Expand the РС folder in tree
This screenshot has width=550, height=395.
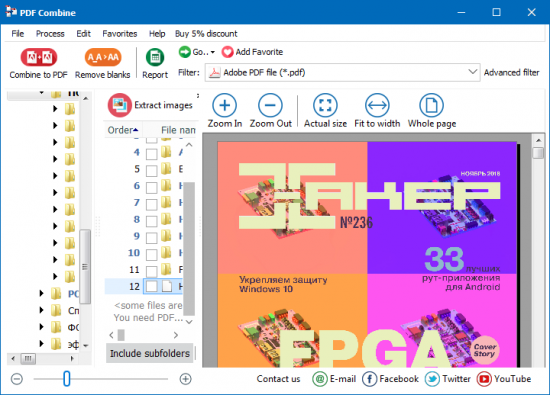coord(41,293)
